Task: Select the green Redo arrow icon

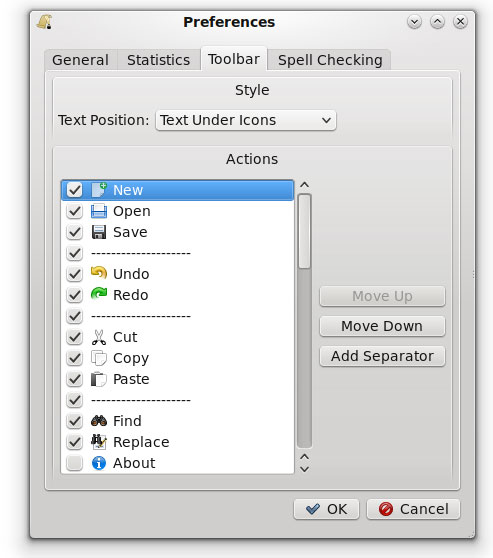Action: [99, 294]
